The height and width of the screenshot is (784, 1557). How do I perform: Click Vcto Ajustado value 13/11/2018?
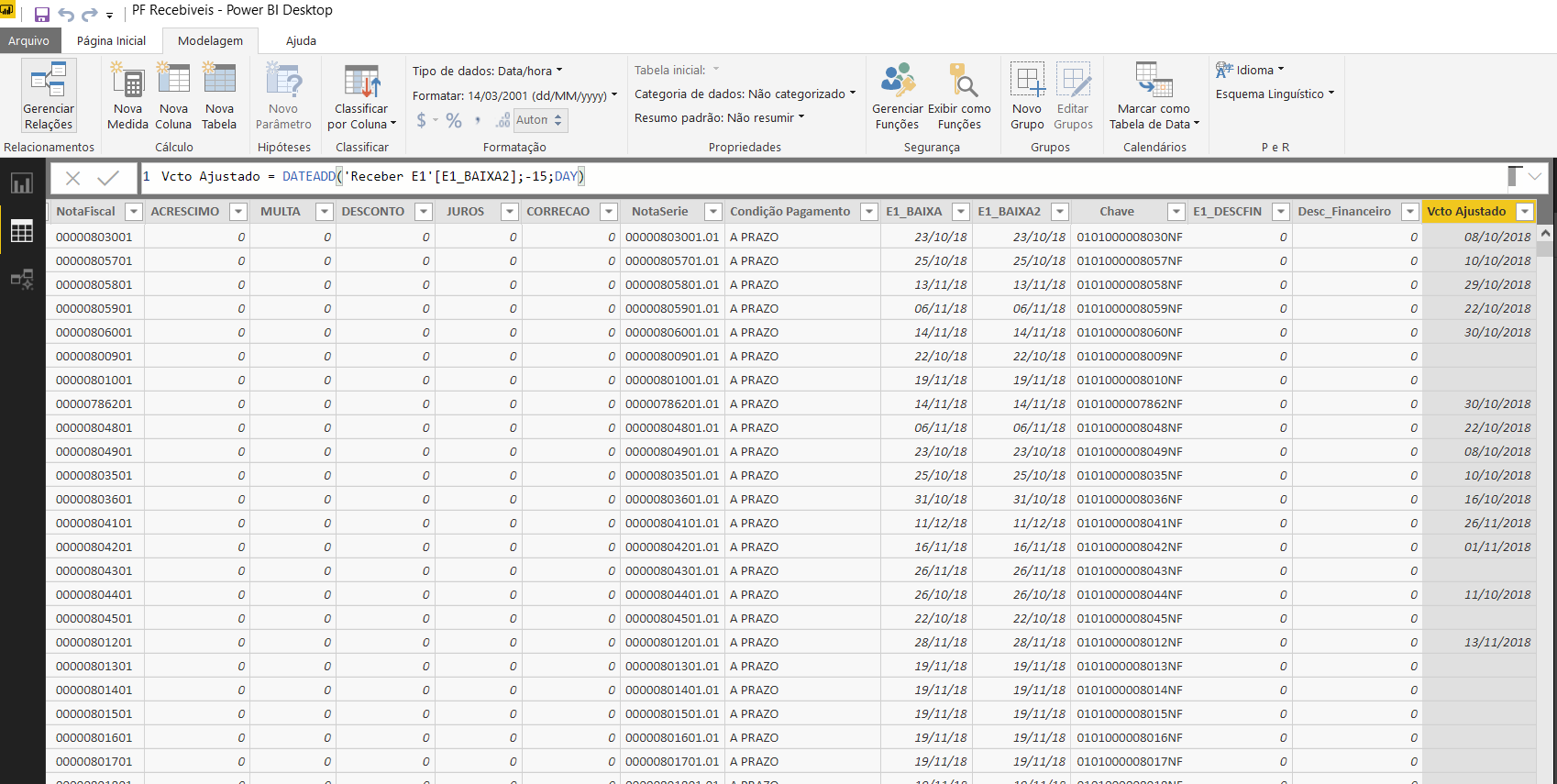[x=1497, y=642]
